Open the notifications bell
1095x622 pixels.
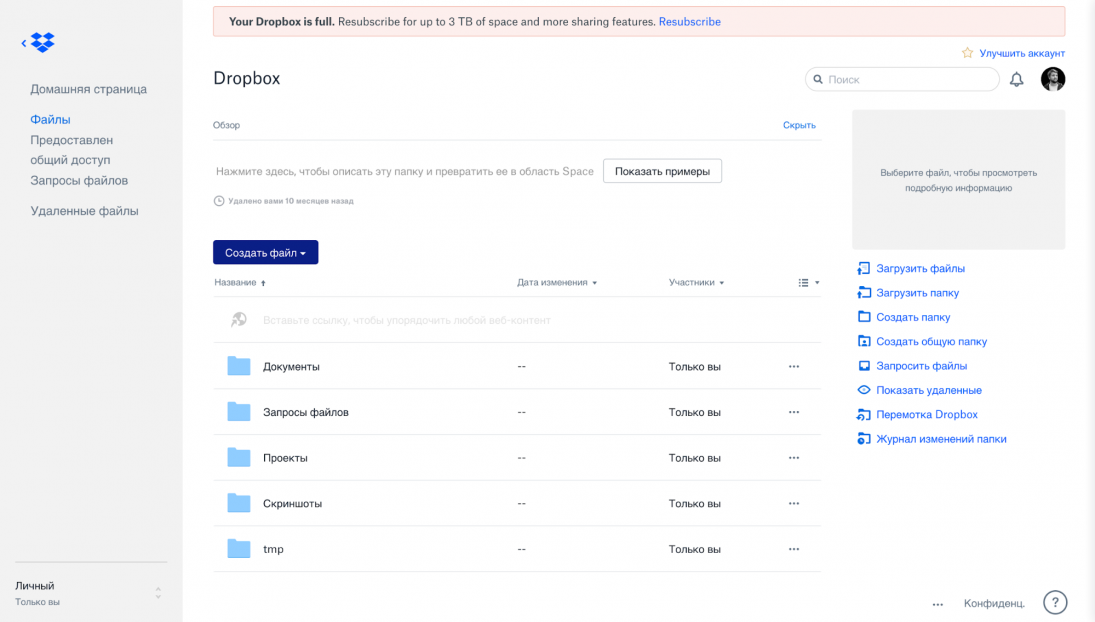pos(1016,80)
